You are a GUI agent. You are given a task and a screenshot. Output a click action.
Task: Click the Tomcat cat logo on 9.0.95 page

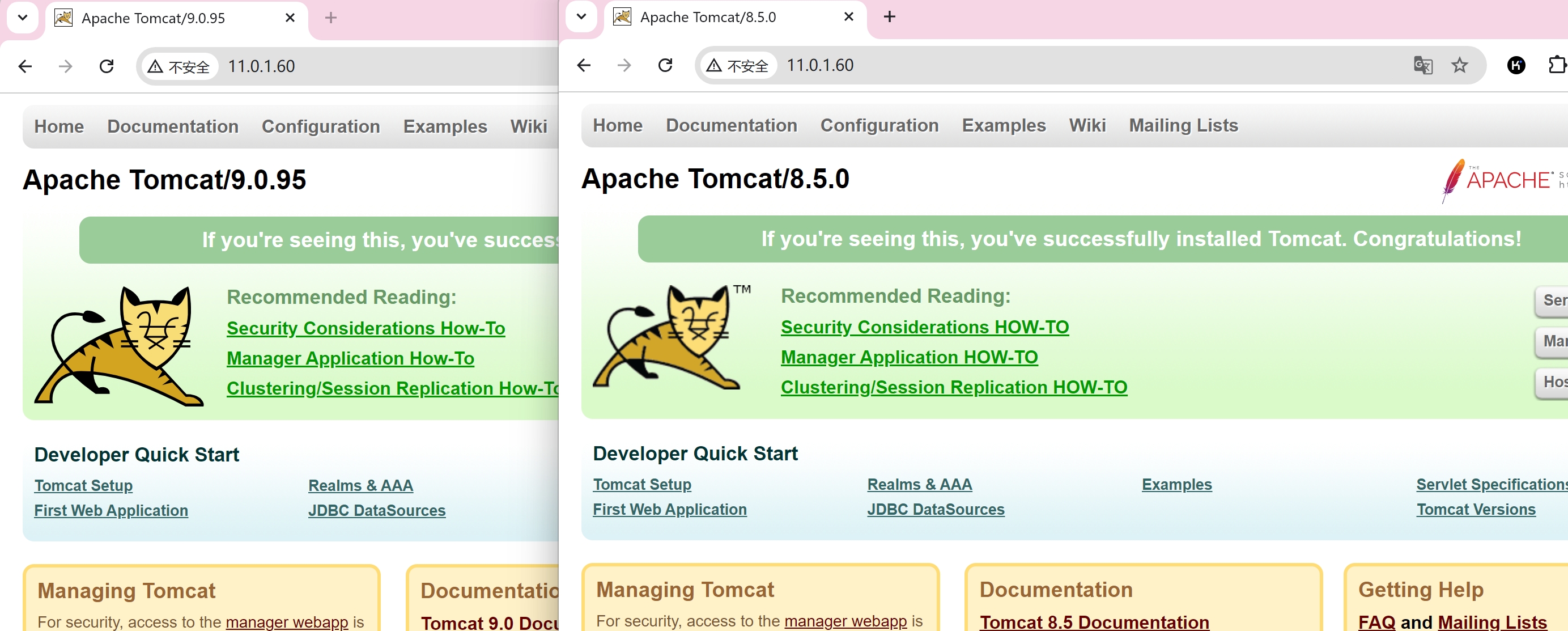118,346
